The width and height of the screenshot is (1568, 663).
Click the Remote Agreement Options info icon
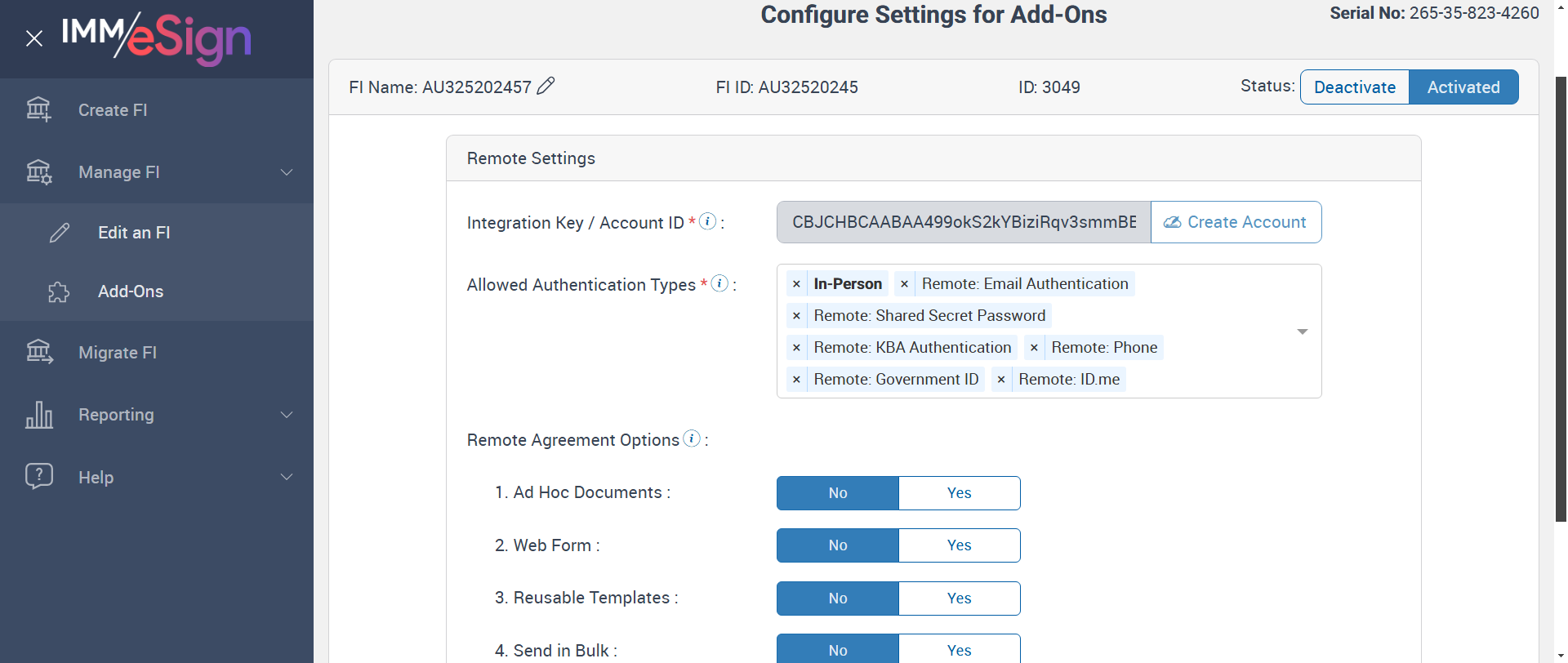[x=692, y=438]
